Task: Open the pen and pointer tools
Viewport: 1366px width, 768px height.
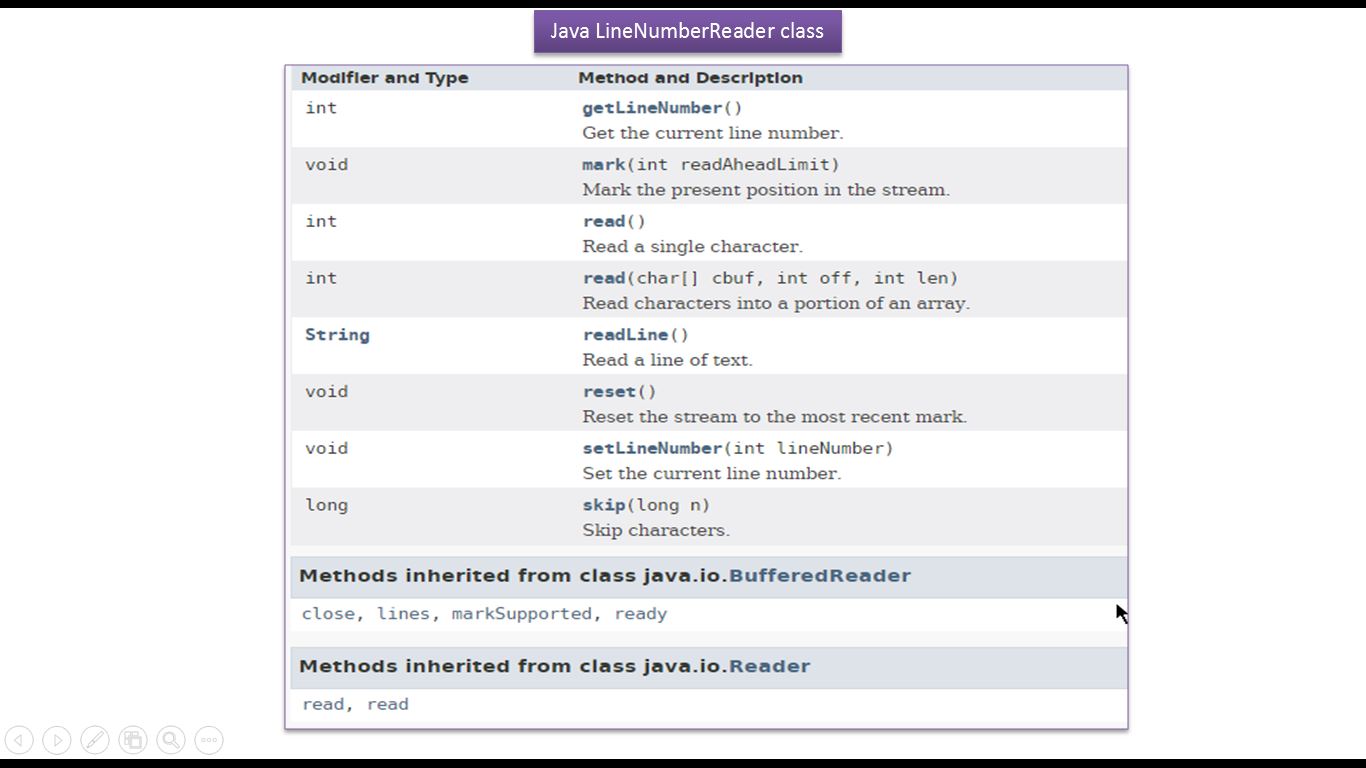Action: 95,740
